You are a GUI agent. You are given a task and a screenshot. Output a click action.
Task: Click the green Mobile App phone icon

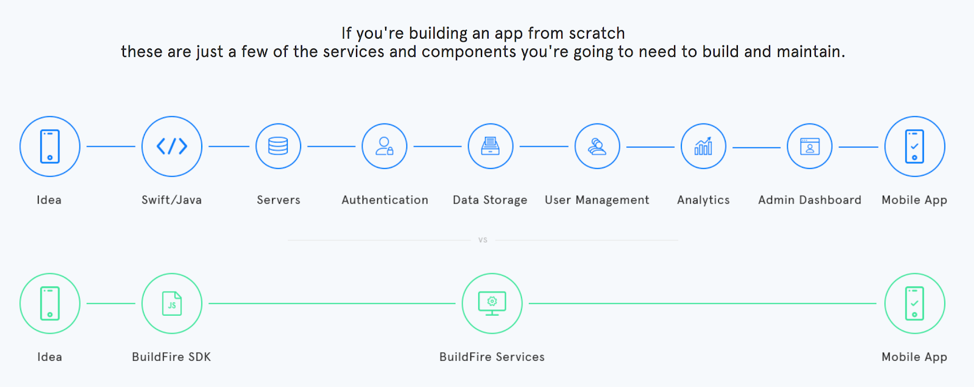pyautogui.click(x=914, y=303)
